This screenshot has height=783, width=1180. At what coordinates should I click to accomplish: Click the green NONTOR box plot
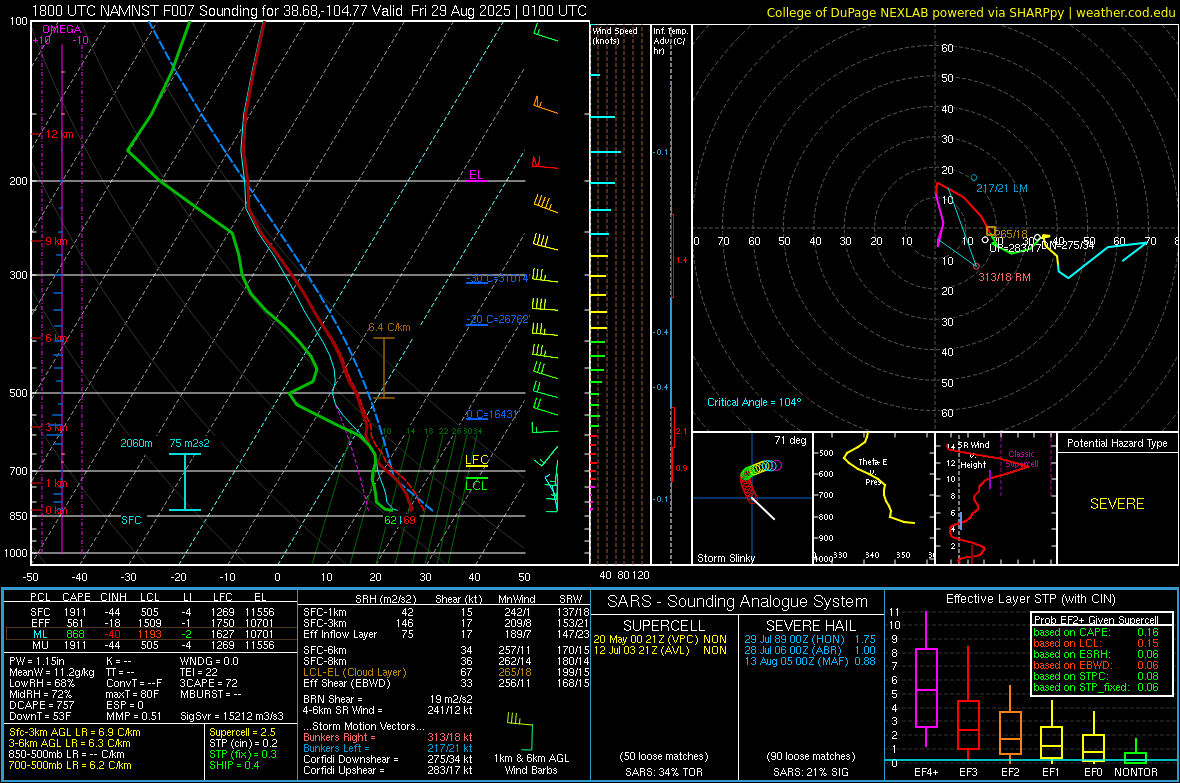point(1136,753)
